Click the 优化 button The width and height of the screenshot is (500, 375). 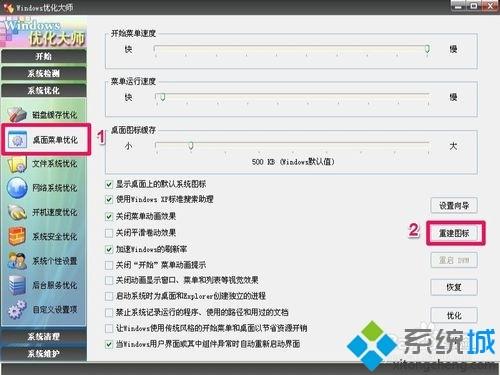coord(454,315)
